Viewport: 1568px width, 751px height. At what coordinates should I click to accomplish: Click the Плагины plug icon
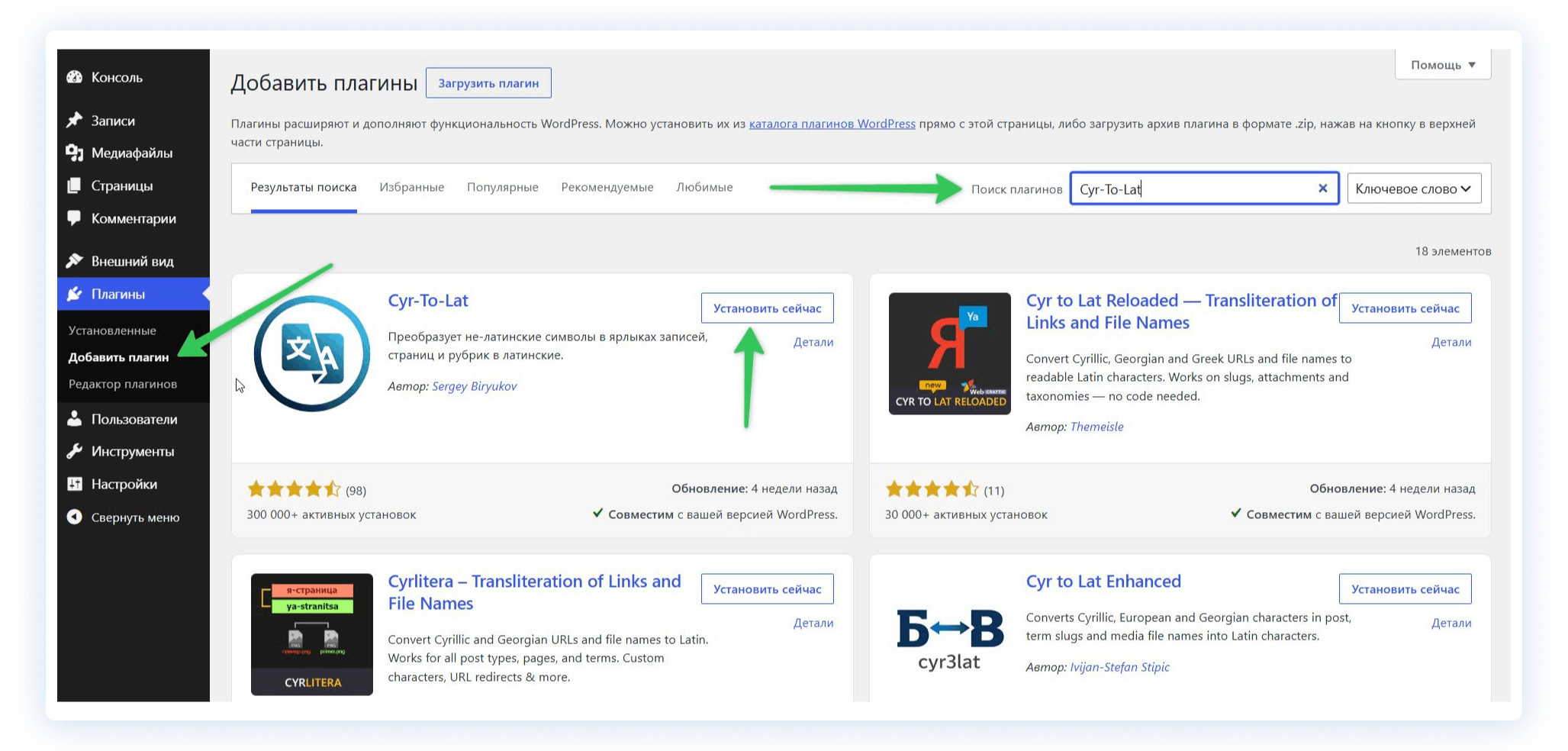pyautogui.click(x=74, y=294)
